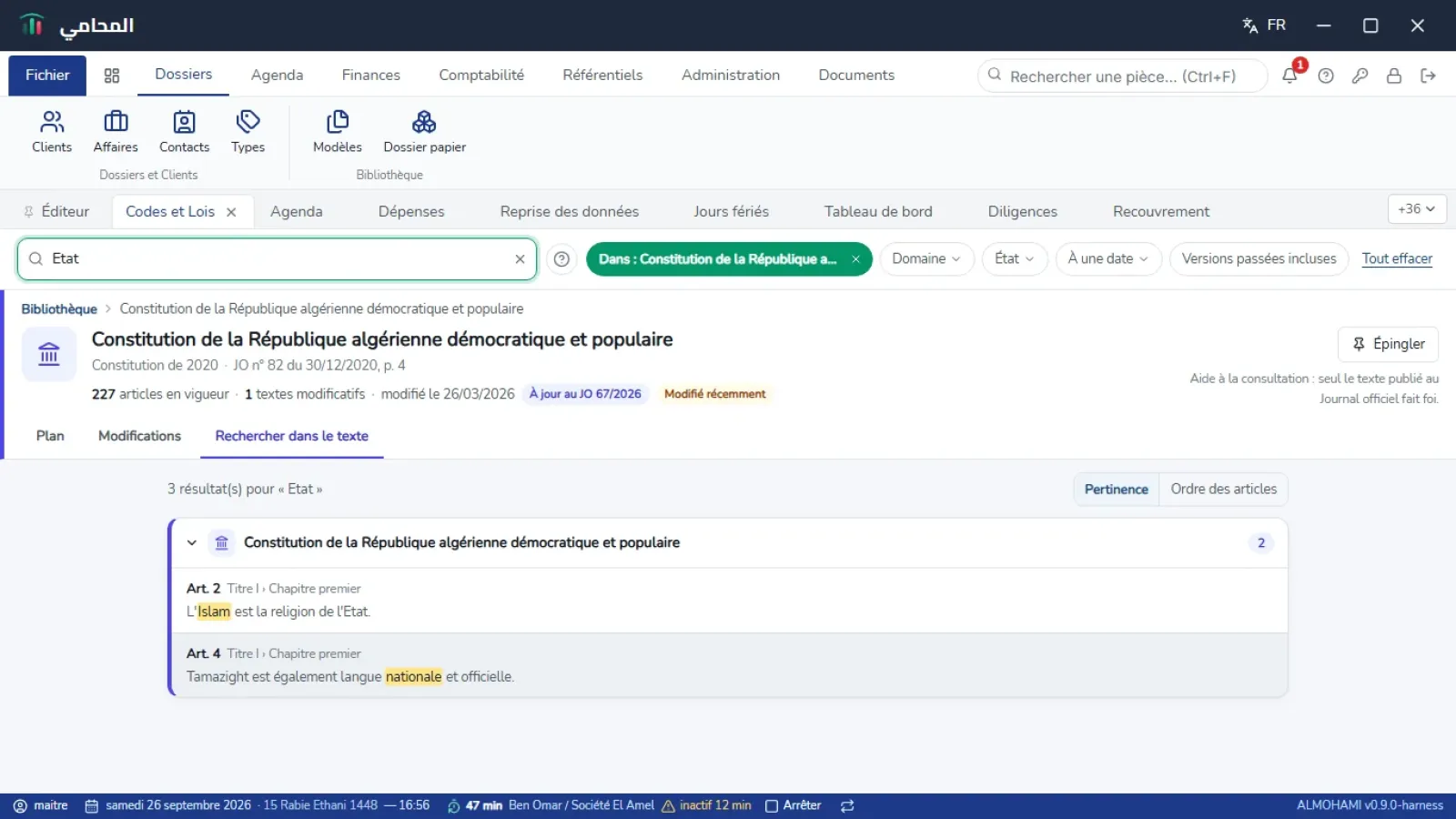Click the grid modules icon

click(x=112, y=76)
